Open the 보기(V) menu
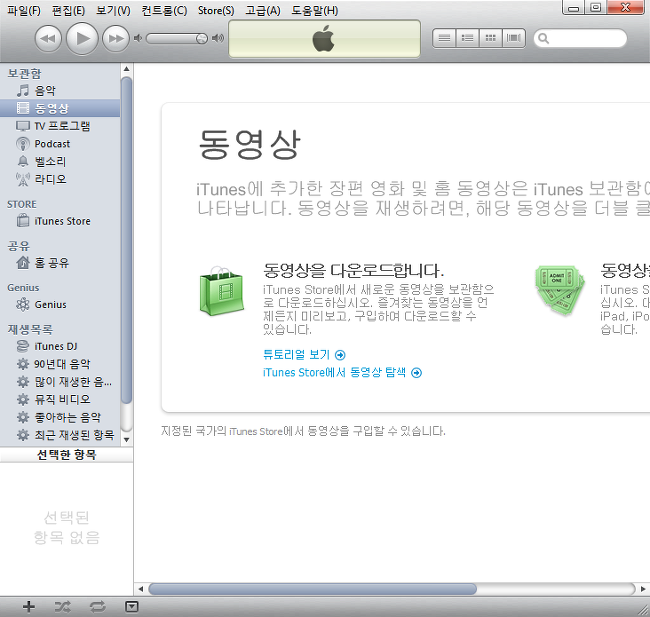650x617 pixels. (x=113, y=10)
